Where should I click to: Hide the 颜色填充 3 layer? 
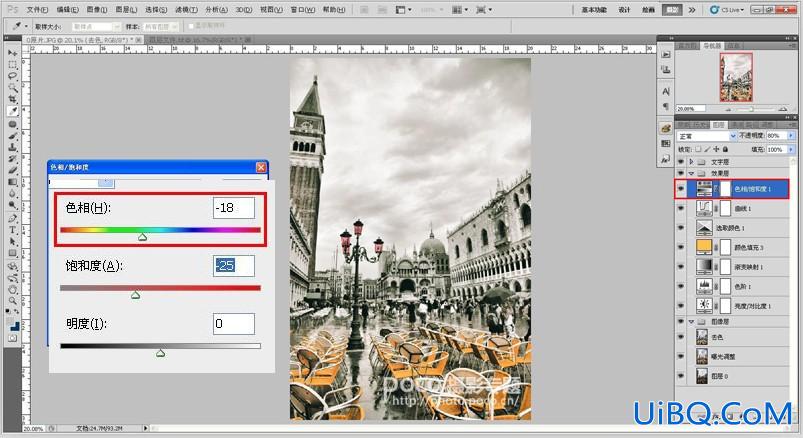click(681, 247)
